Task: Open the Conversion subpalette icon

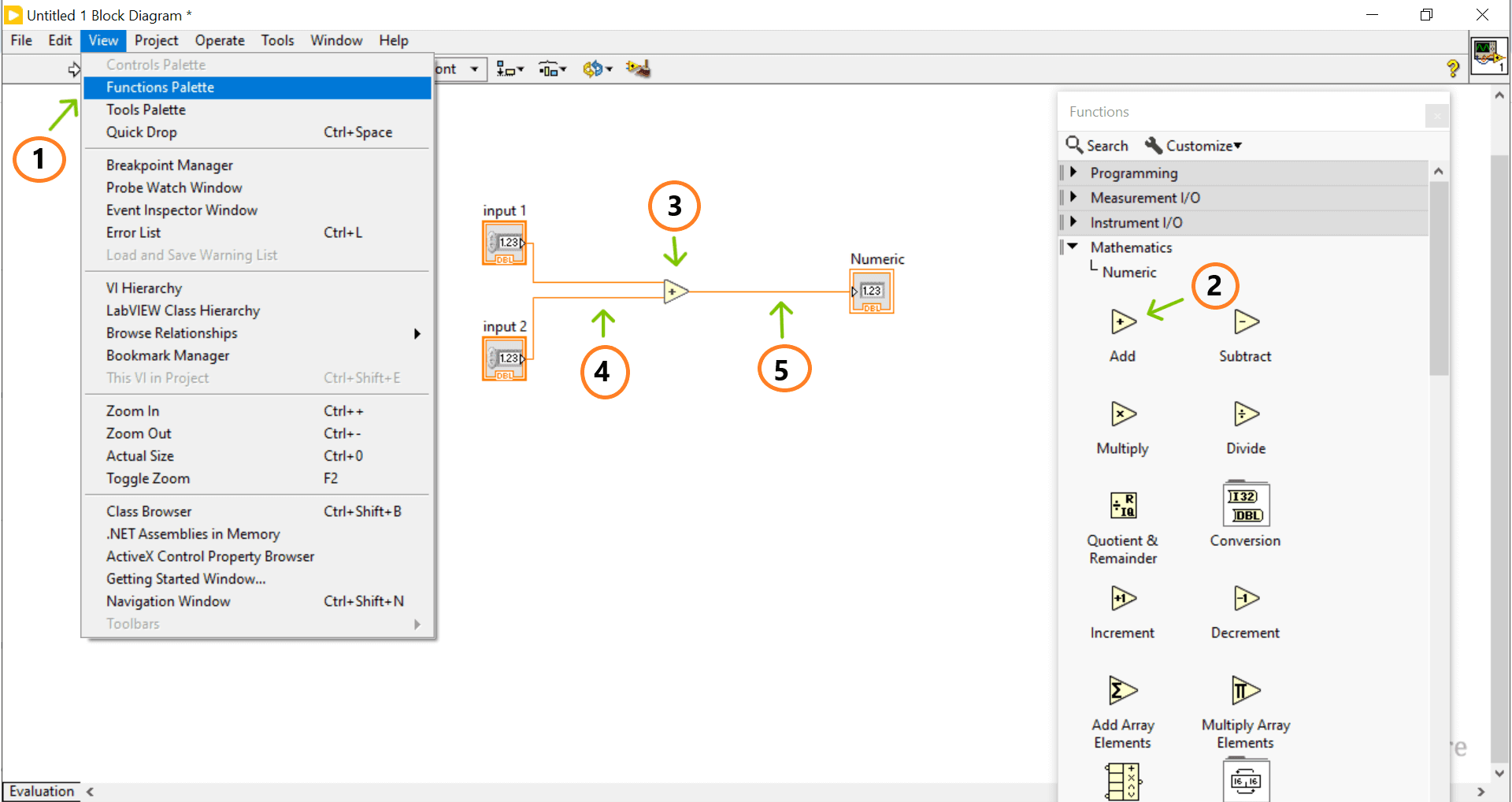Action: [x=1245, y=505]
